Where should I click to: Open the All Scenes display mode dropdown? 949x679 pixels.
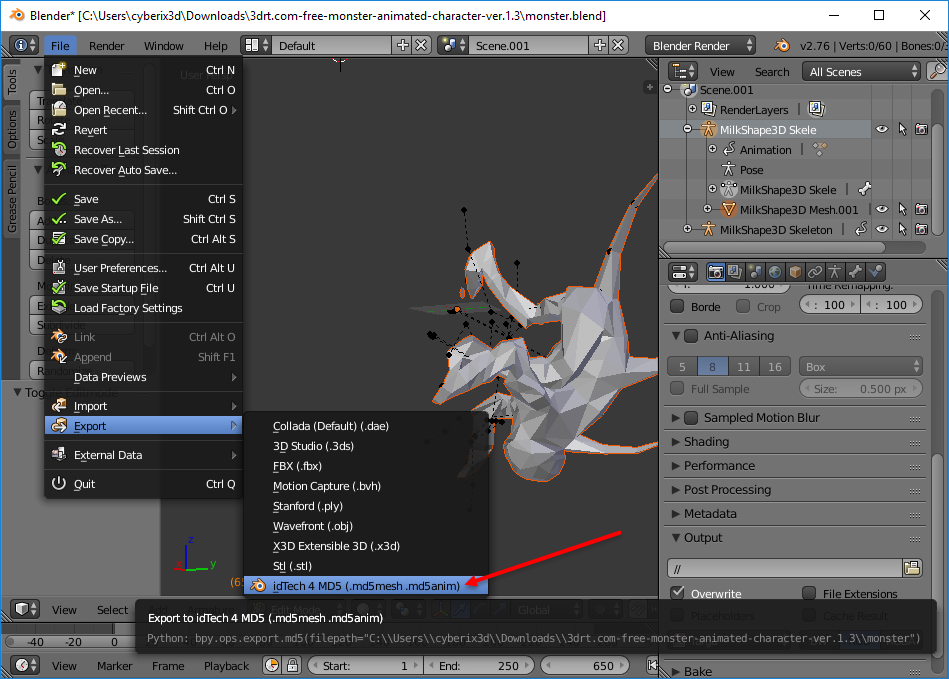[862, 71]
